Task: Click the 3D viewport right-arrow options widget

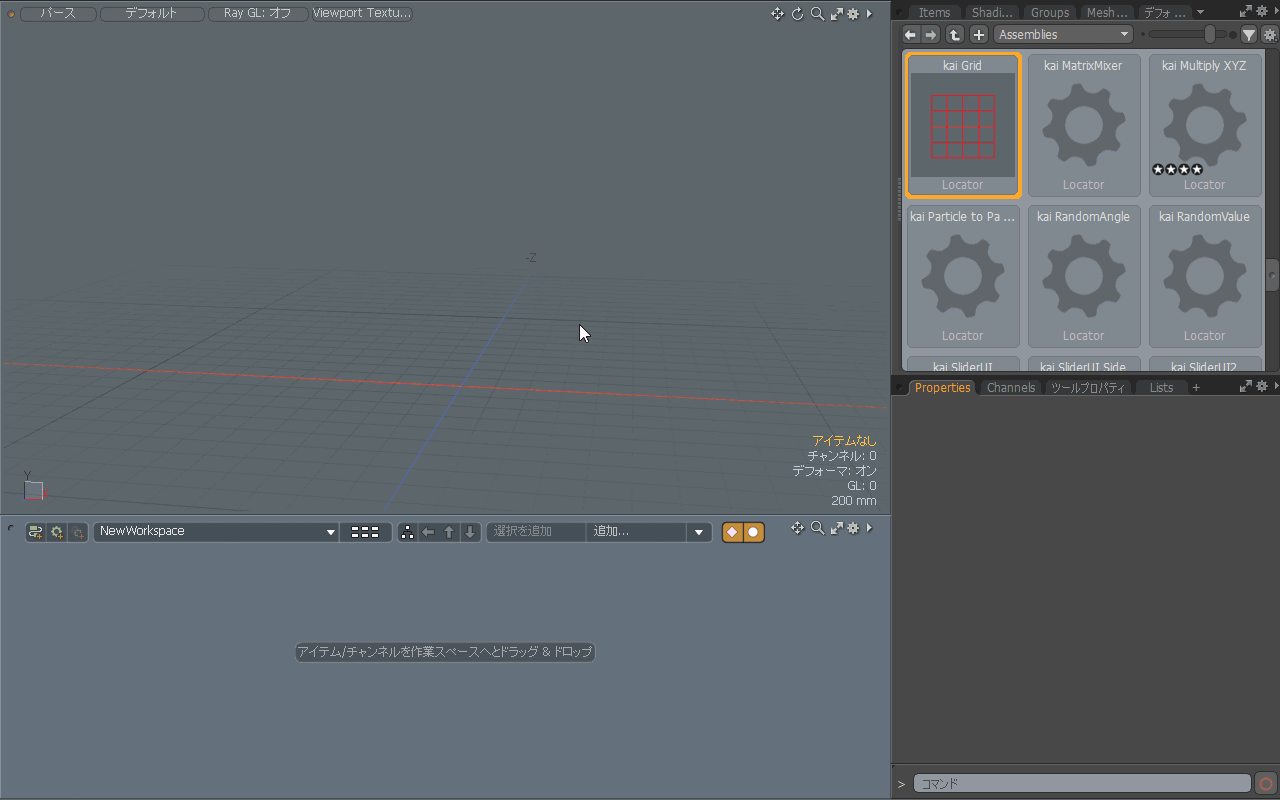Action: [869, 13]
